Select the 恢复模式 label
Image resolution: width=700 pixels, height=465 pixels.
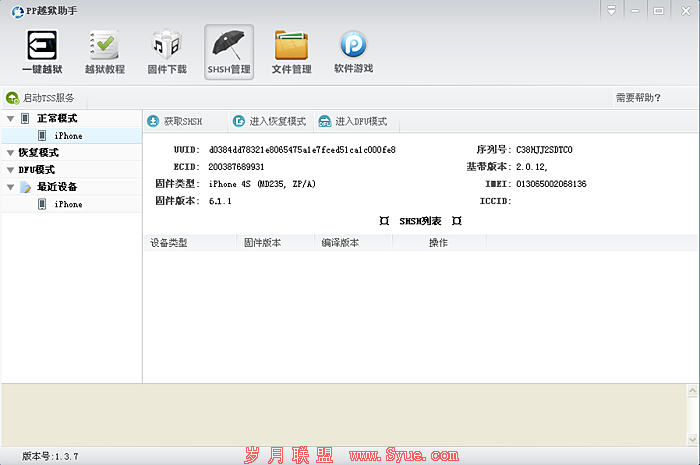point(38,153)
